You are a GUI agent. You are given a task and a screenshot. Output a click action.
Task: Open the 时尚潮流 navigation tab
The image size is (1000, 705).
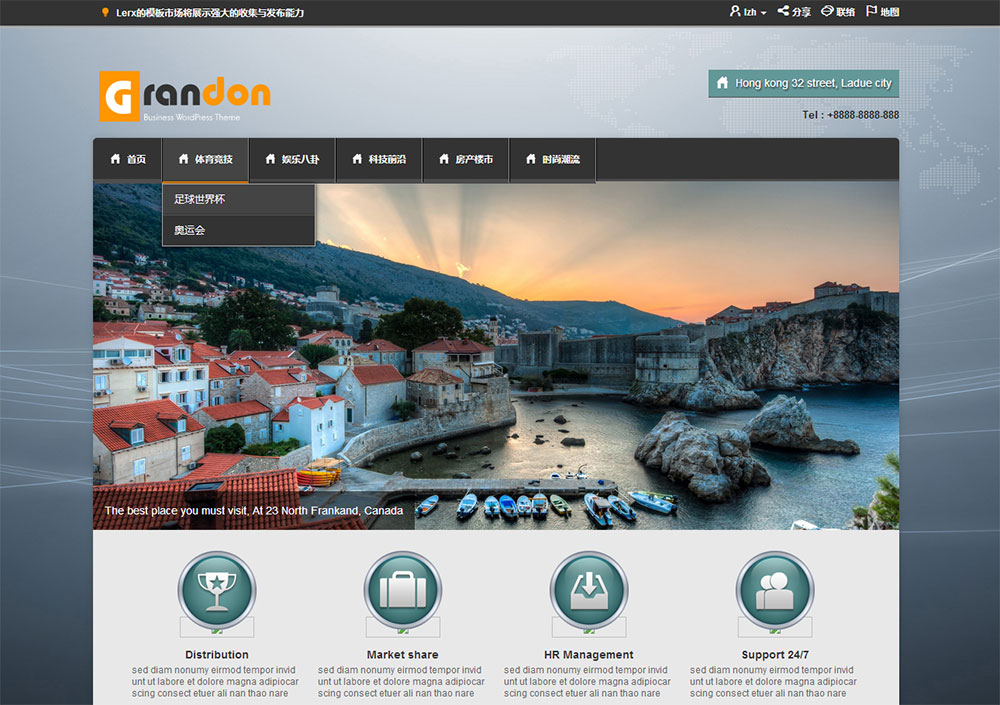point(552,160)
